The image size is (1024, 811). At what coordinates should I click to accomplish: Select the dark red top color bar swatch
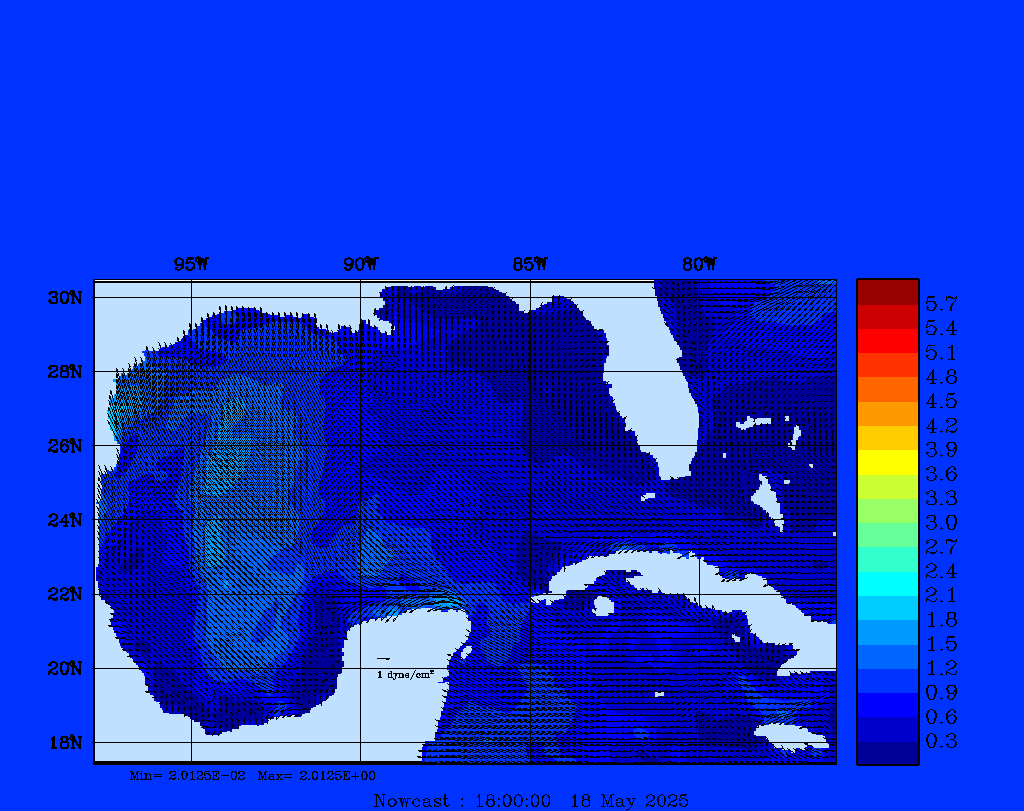tap(887, 291)
